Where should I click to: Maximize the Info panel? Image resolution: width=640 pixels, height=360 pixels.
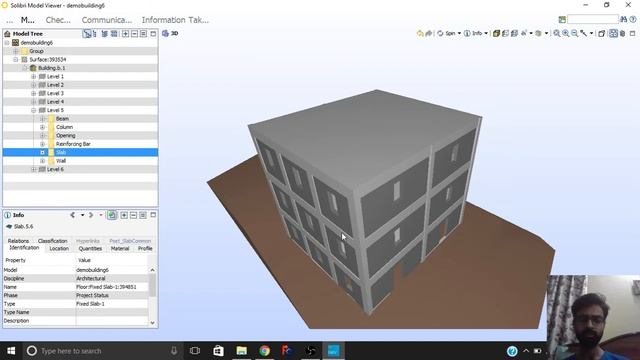(153, 215)
